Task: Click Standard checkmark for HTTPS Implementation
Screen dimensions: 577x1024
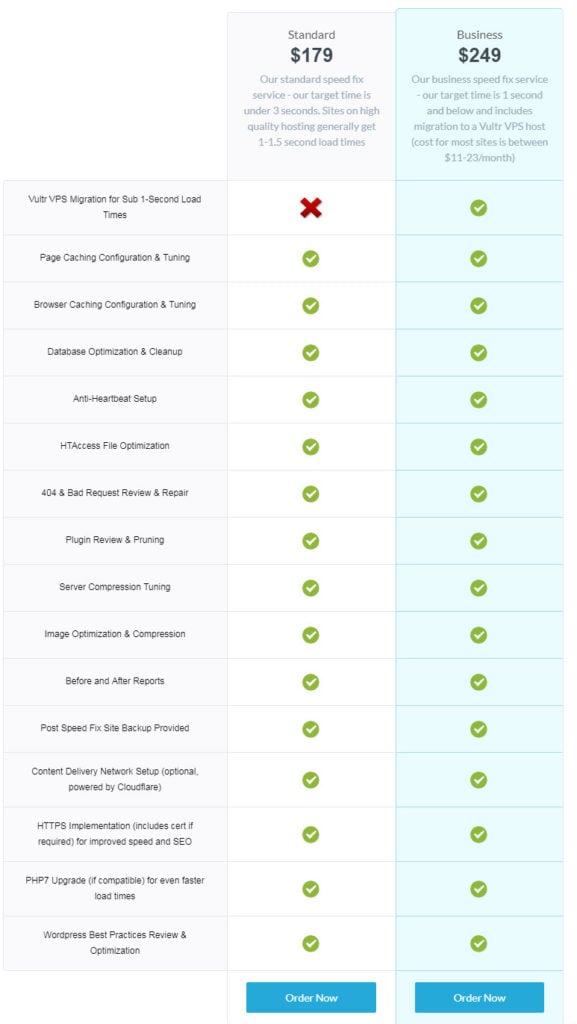Action: point(311,835)
